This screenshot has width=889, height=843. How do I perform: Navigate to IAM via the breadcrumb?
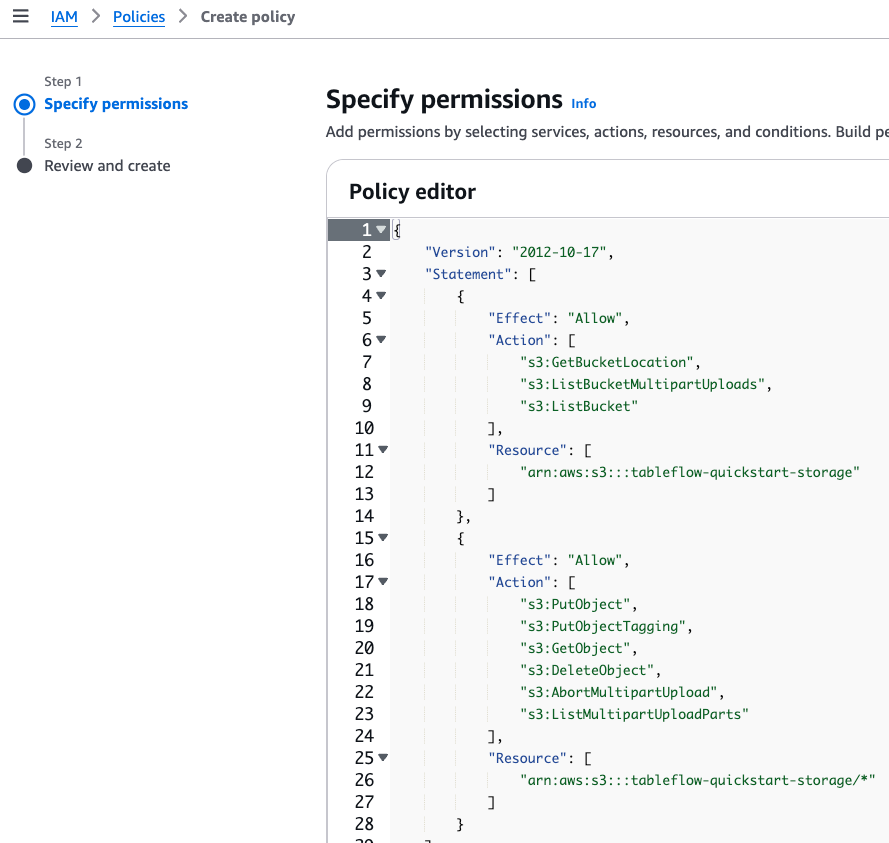coord(64,16)
